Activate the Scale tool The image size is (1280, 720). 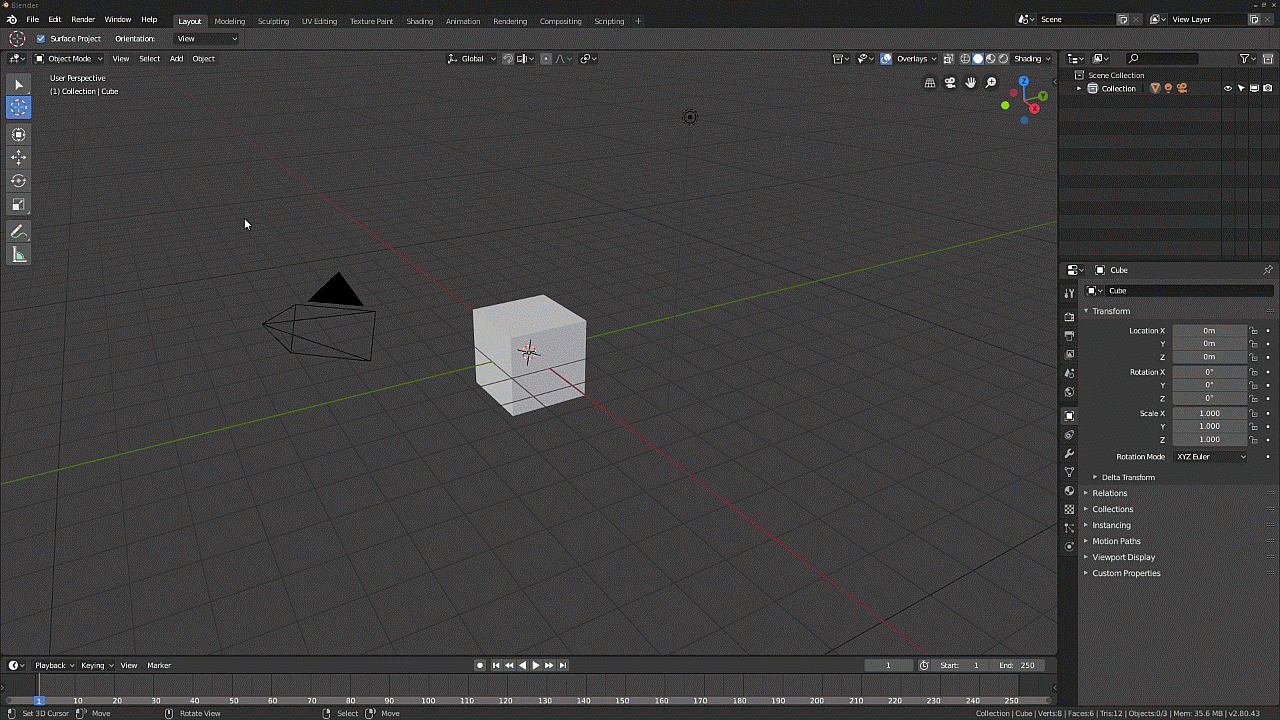tap(18, 204)
